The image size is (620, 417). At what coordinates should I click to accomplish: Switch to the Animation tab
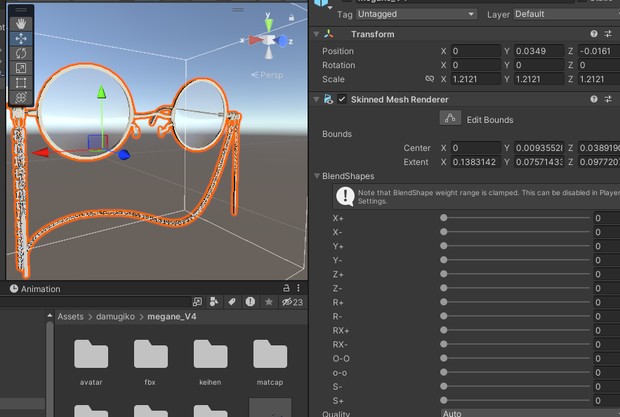click(x=35, y=289)
